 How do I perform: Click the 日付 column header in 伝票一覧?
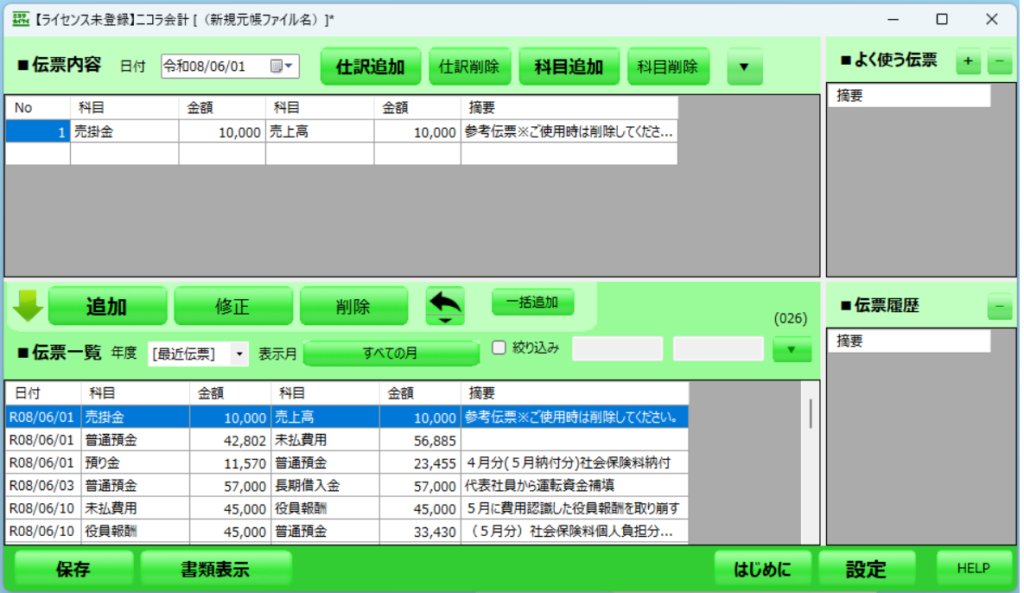(x=43, y=393)
